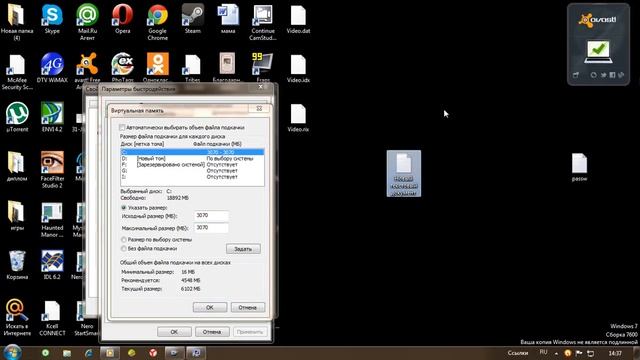640x360 pixels.
Task: Select drive D: Новый том row
Action: click(x=192, y=158)
